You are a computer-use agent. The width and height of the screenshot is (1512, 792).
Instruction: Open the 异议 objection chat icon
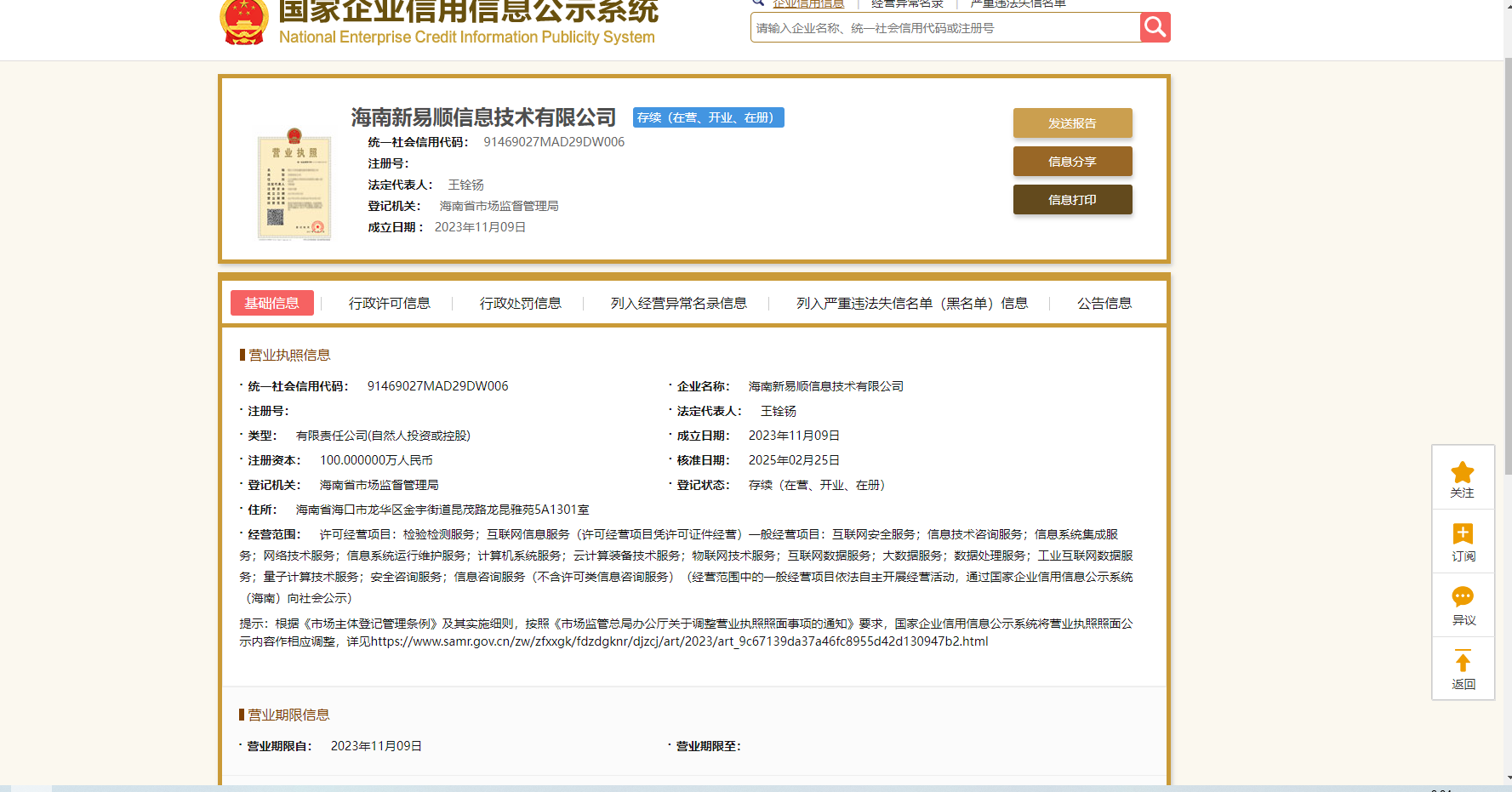(1463, 596)
